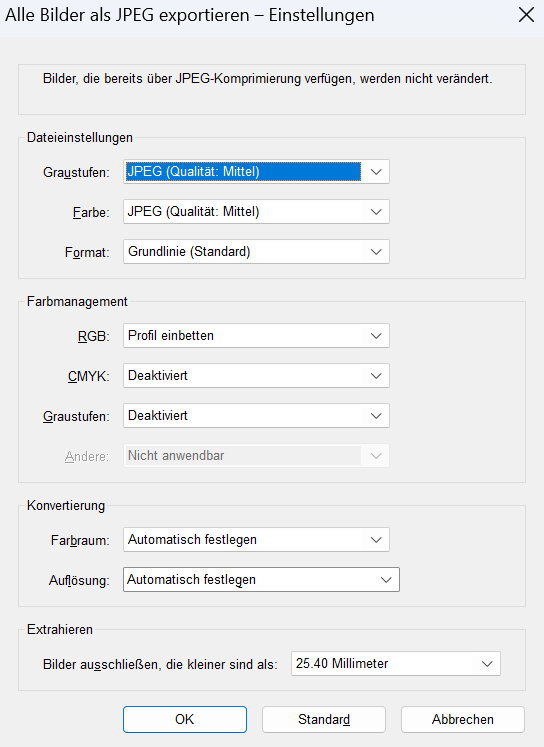Image resolution: width=544 pixels, height=747 pixels.
Task: Click the 'Format:' label
Action: [87, 252]
